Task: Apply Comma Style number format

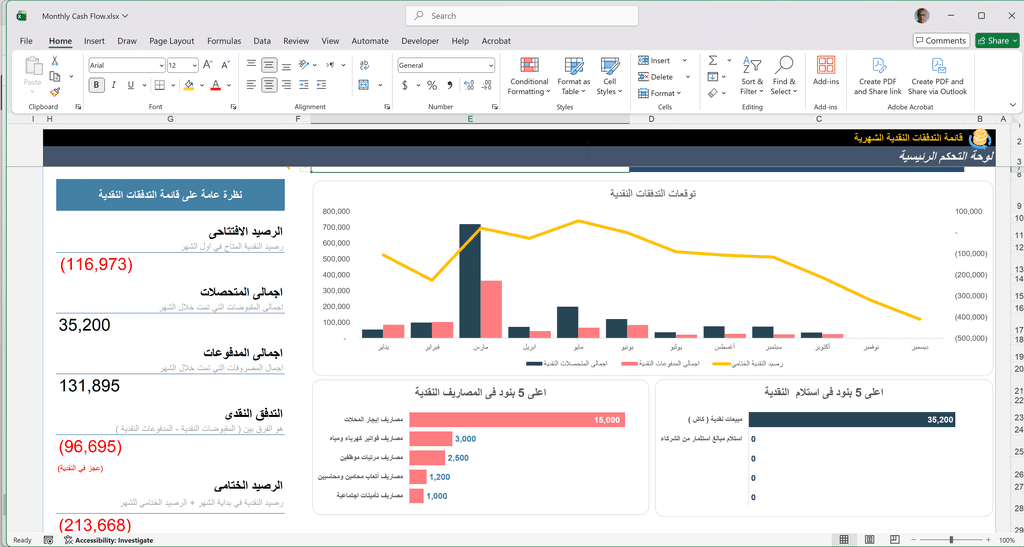Action: click(x=449, y=85)
